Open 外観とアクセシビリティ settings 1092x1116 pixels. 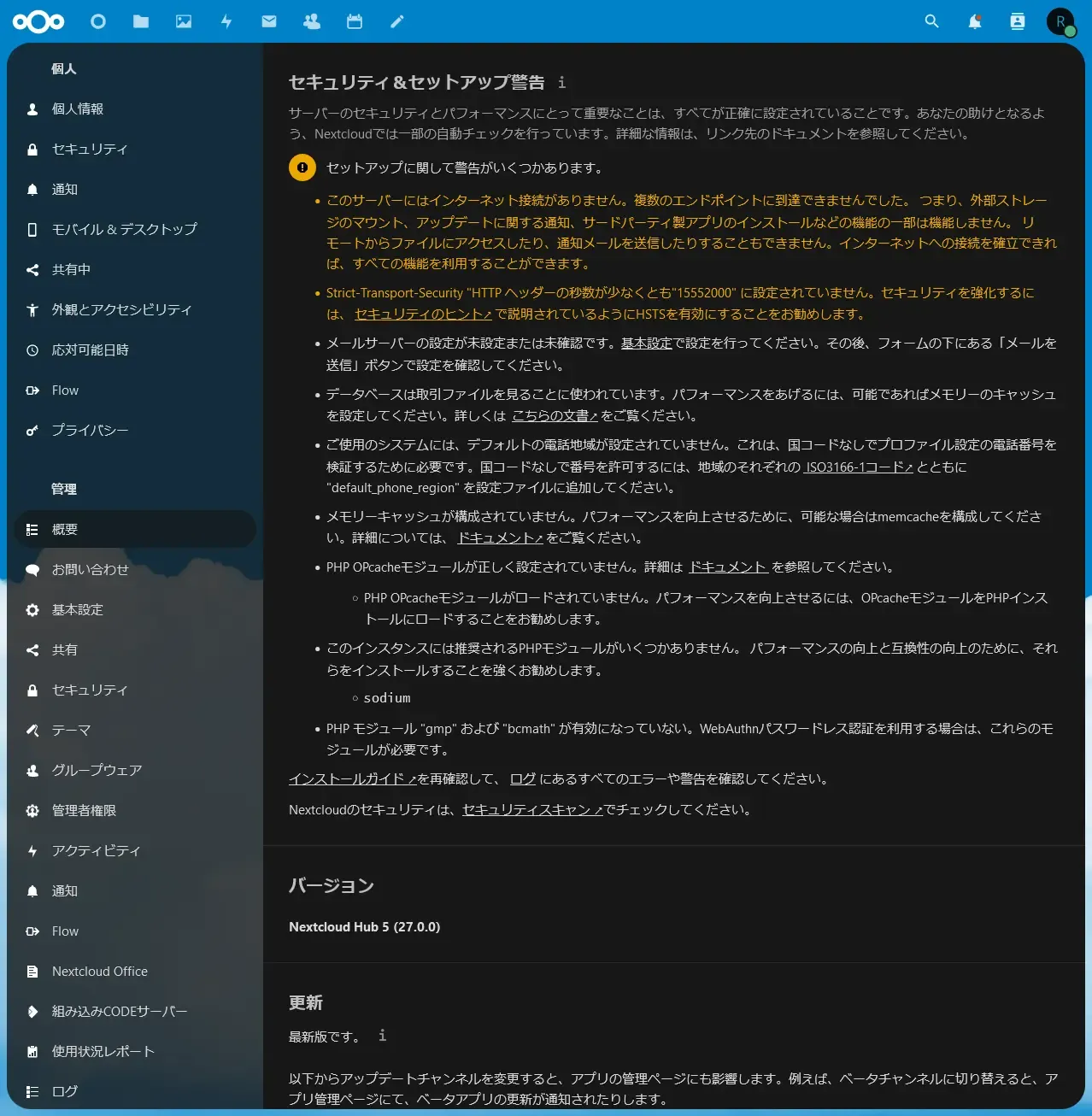click(x=135, y=309)
